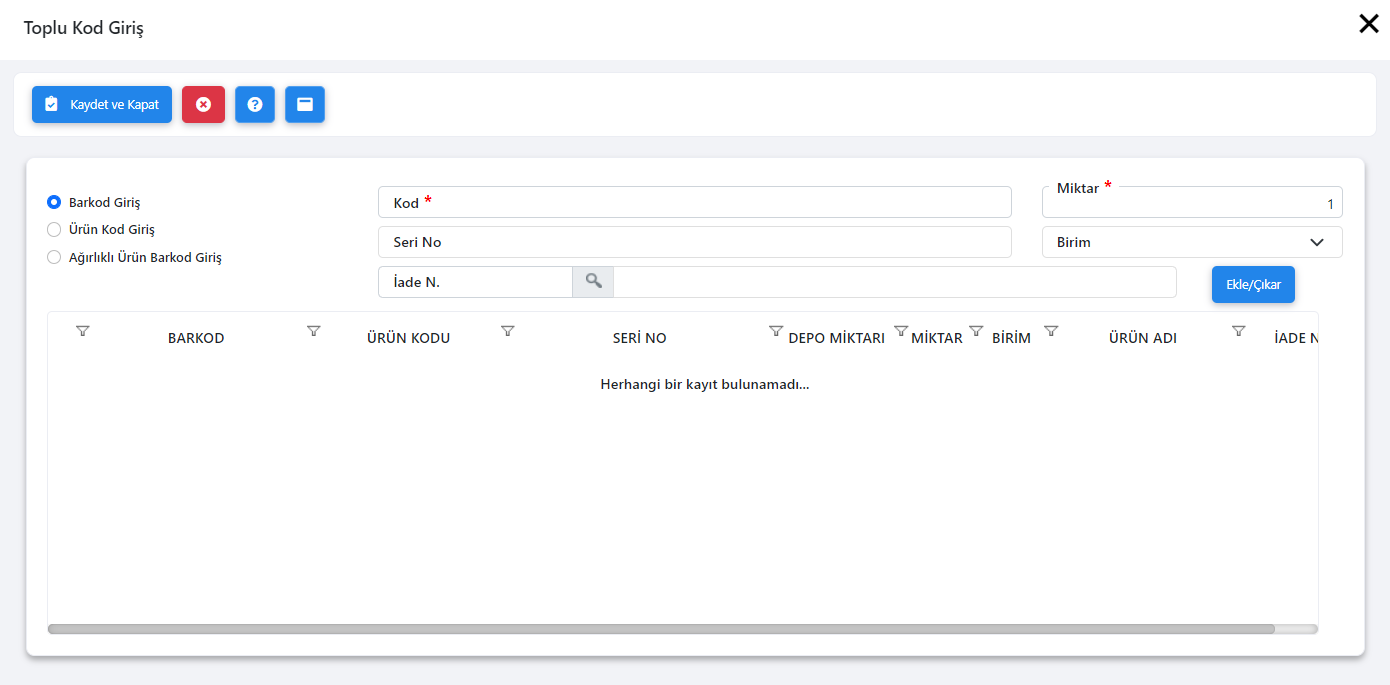
Task: Select the Barkod Giriş radio button
Action: click(54, 202)
